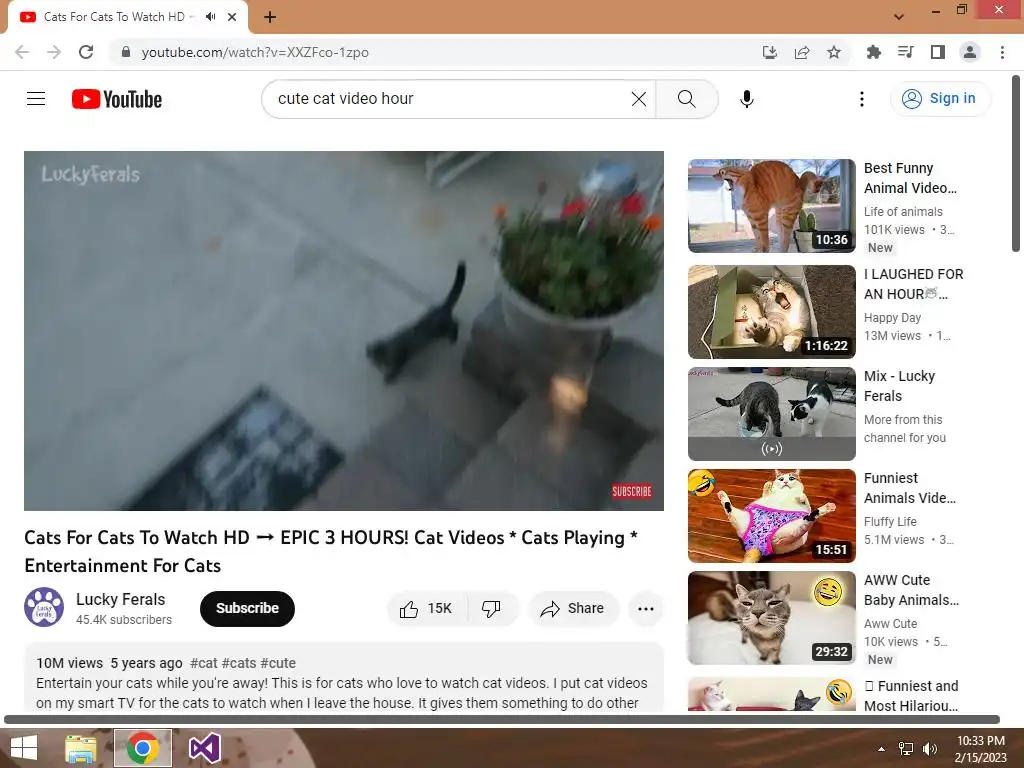Click Happy Day channel name

click(x=892, y=318)
